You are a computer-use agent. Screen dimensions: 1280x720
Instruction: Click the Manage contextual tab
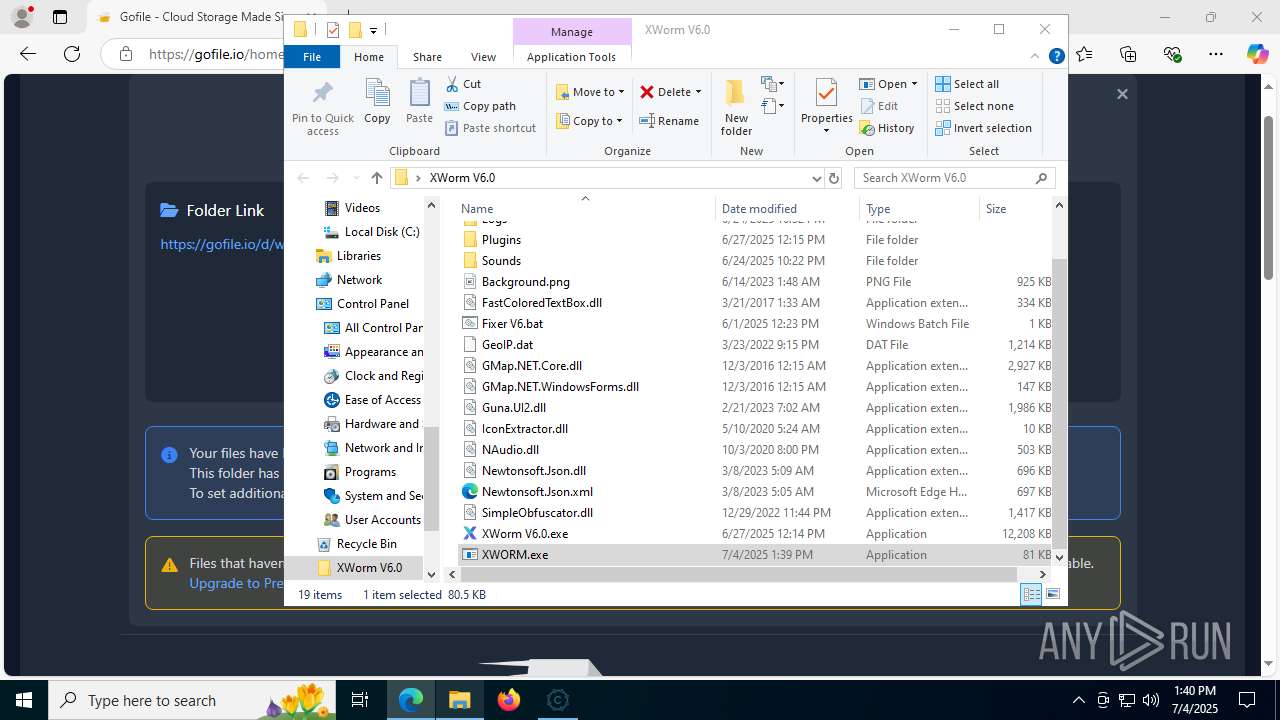[x=572, y=32]
